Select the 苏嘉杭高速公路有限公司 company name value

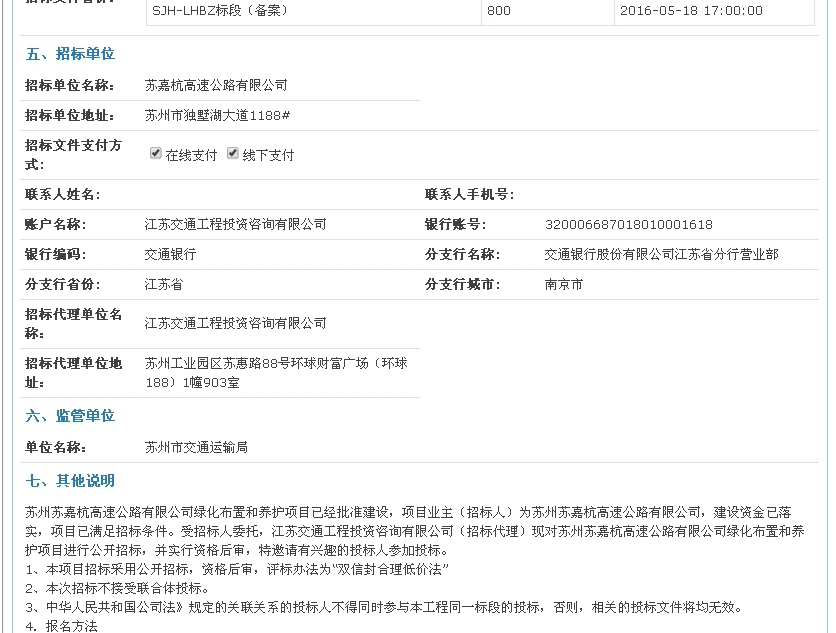pyautogui.click(x=216, y=85)
